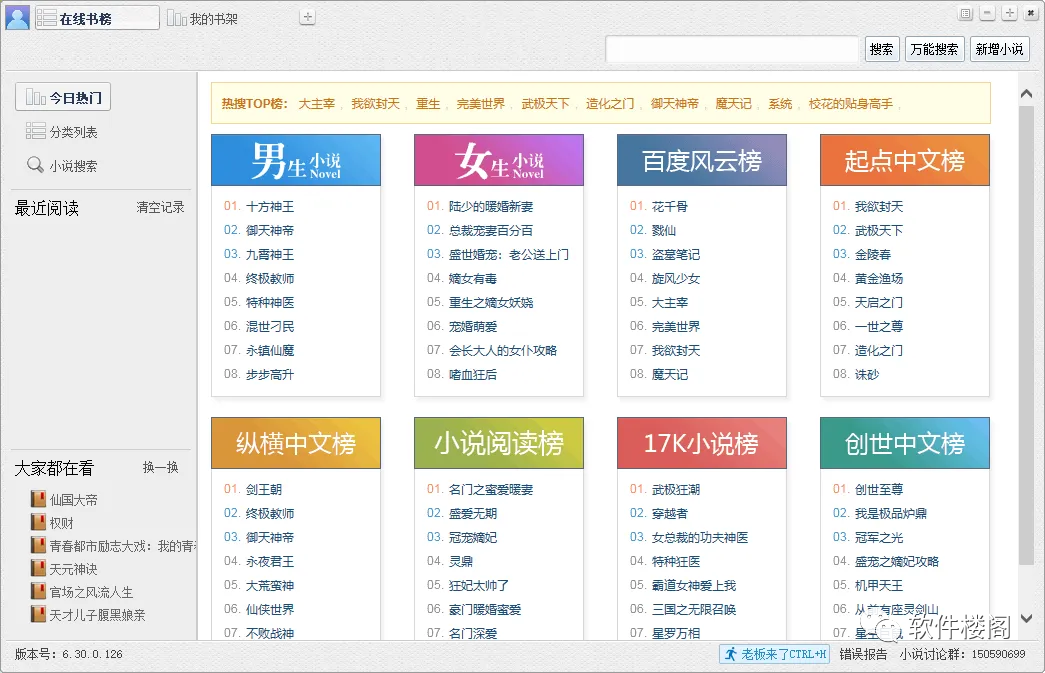Image resolution: width=1045 pixels, height=673 pixels.
Task: Open the 17K小说榜 banner
Action: coord(702,443)
